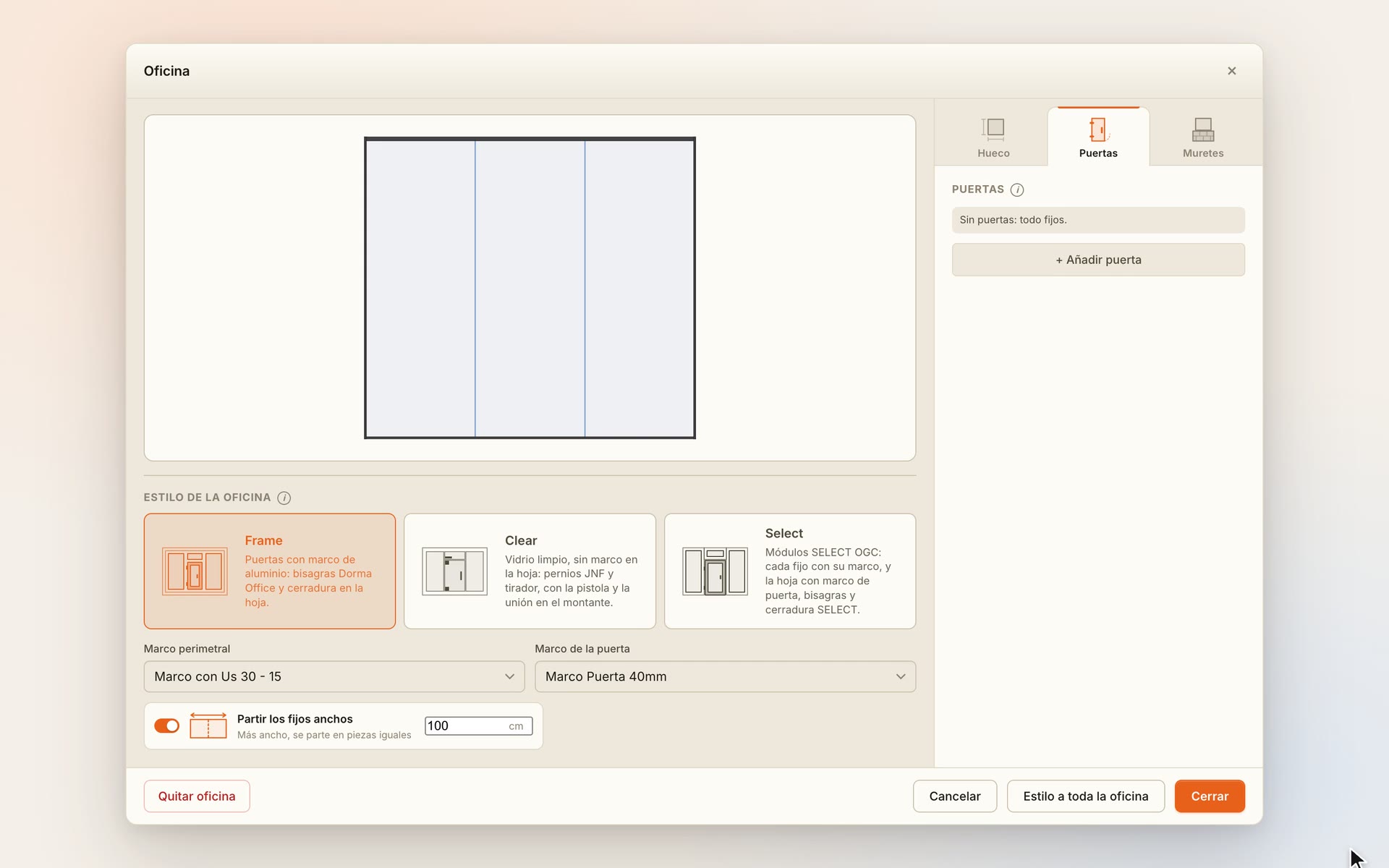The height and width of the screenshot is (868, 1389).
Task: Click the Cancelar button
Action: (x=955, y=796)
